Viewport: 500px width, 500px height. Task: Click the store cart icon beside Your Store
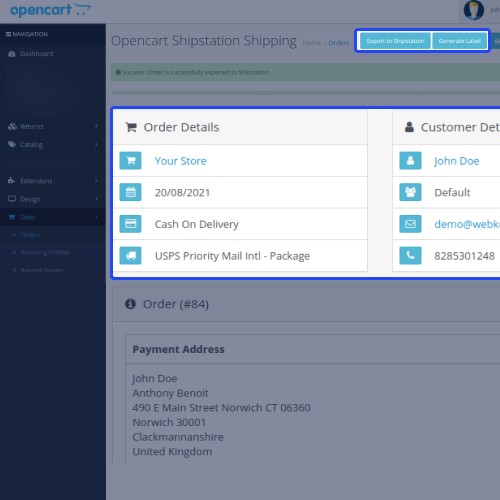(130, 161)
